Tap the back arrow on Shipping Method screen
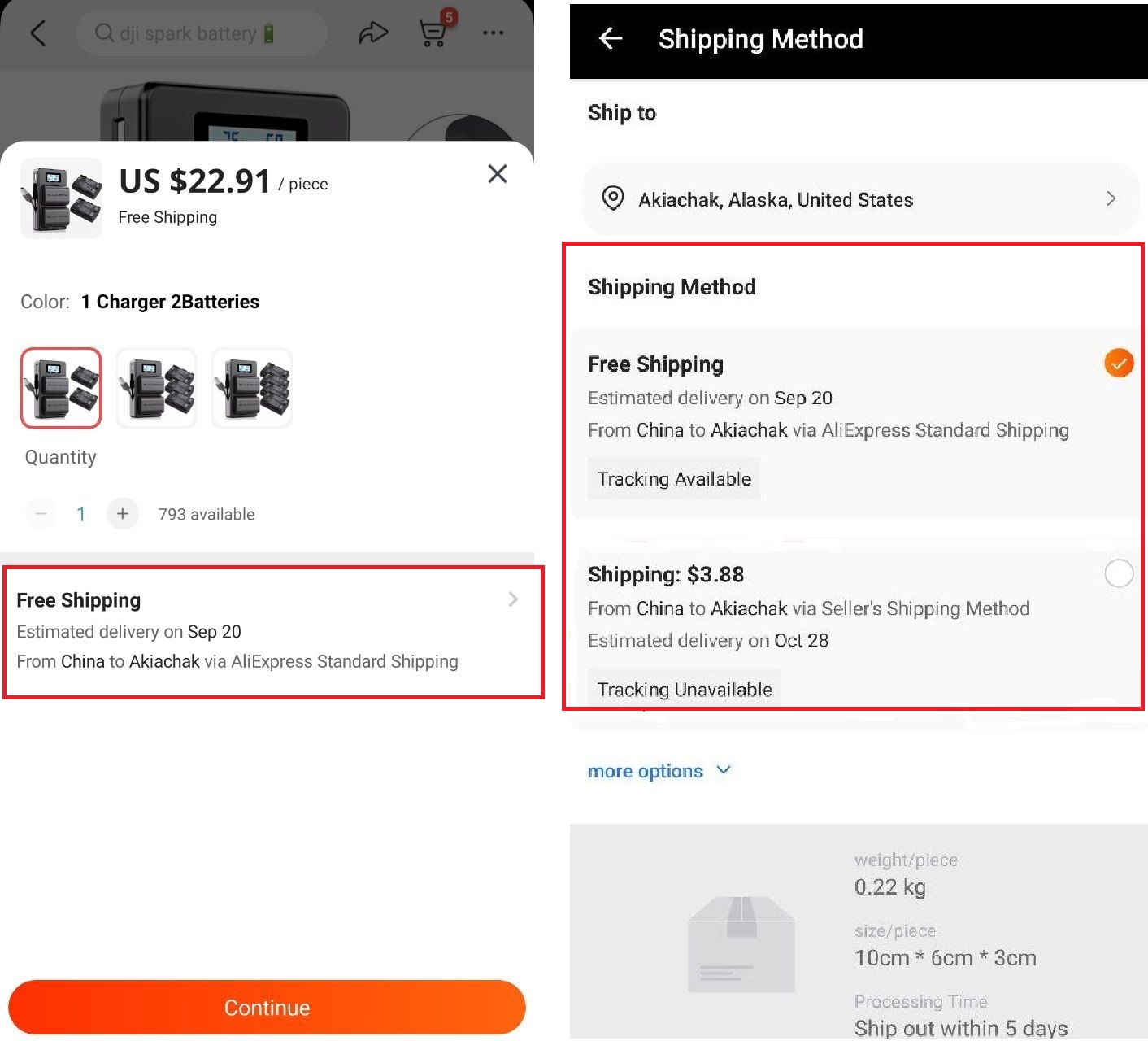Screen dimensions: 1148x1041 609,39
